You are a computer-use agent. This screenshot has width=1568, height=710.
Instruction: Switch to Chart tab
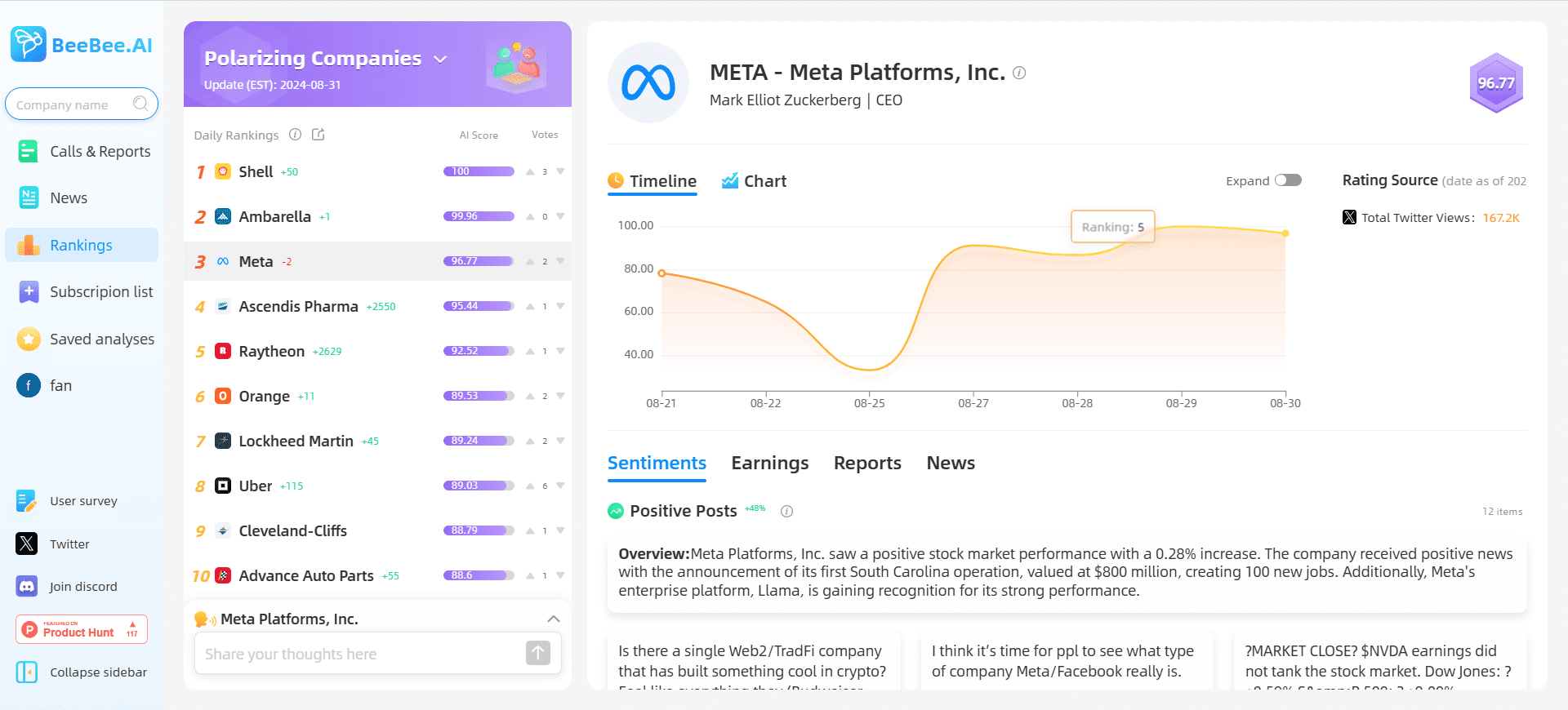(x=754, y=181)
